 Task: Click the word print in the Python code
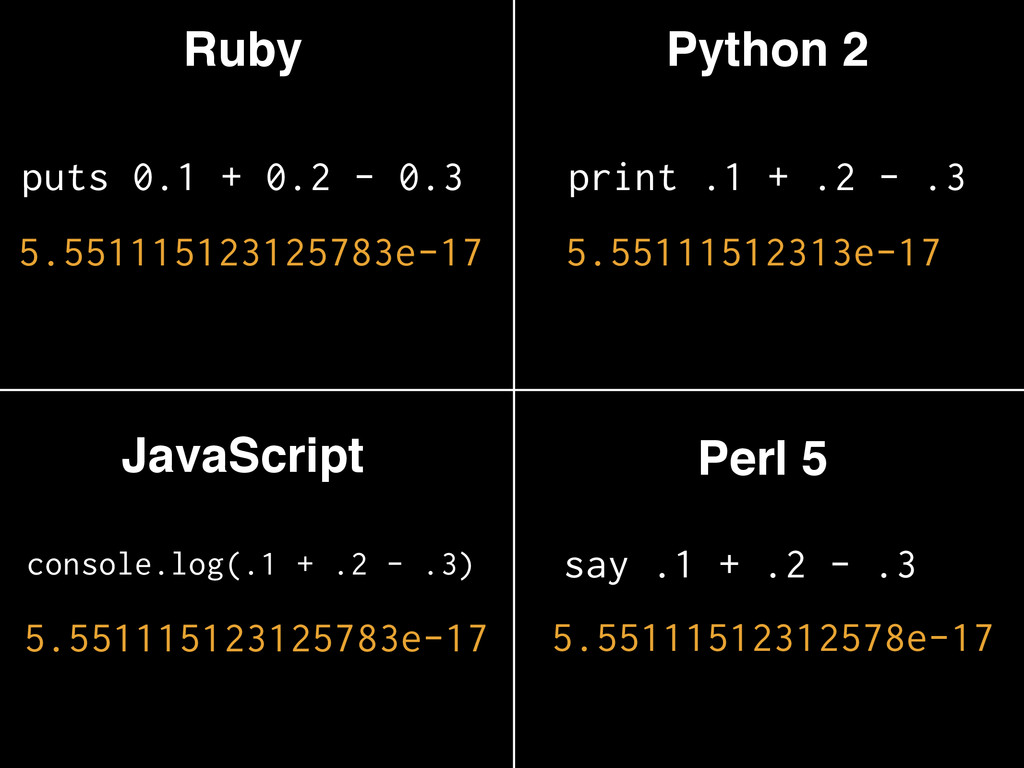click(622, 179)
